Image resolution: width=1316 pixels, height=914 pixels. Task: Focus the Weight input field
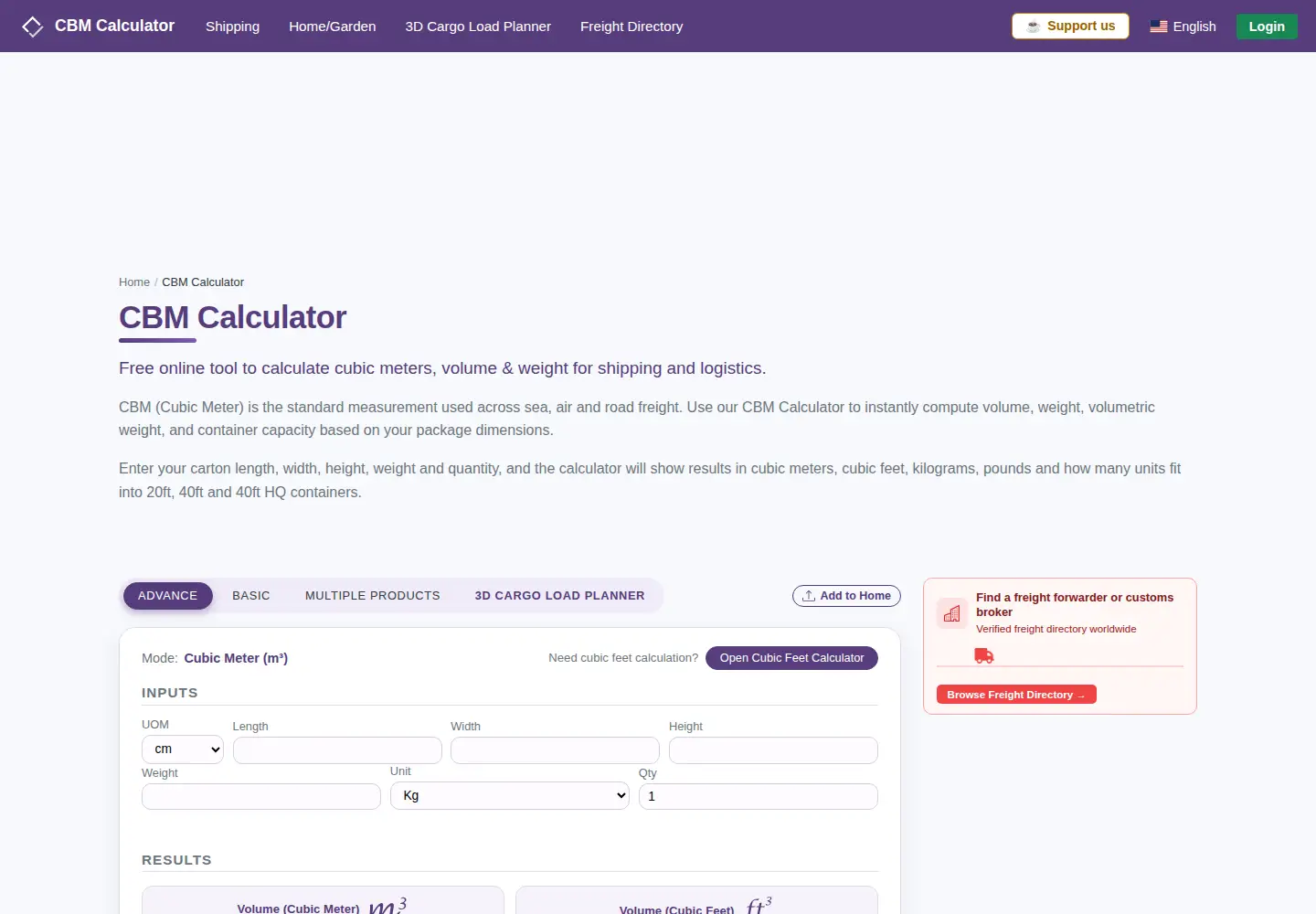261,797
